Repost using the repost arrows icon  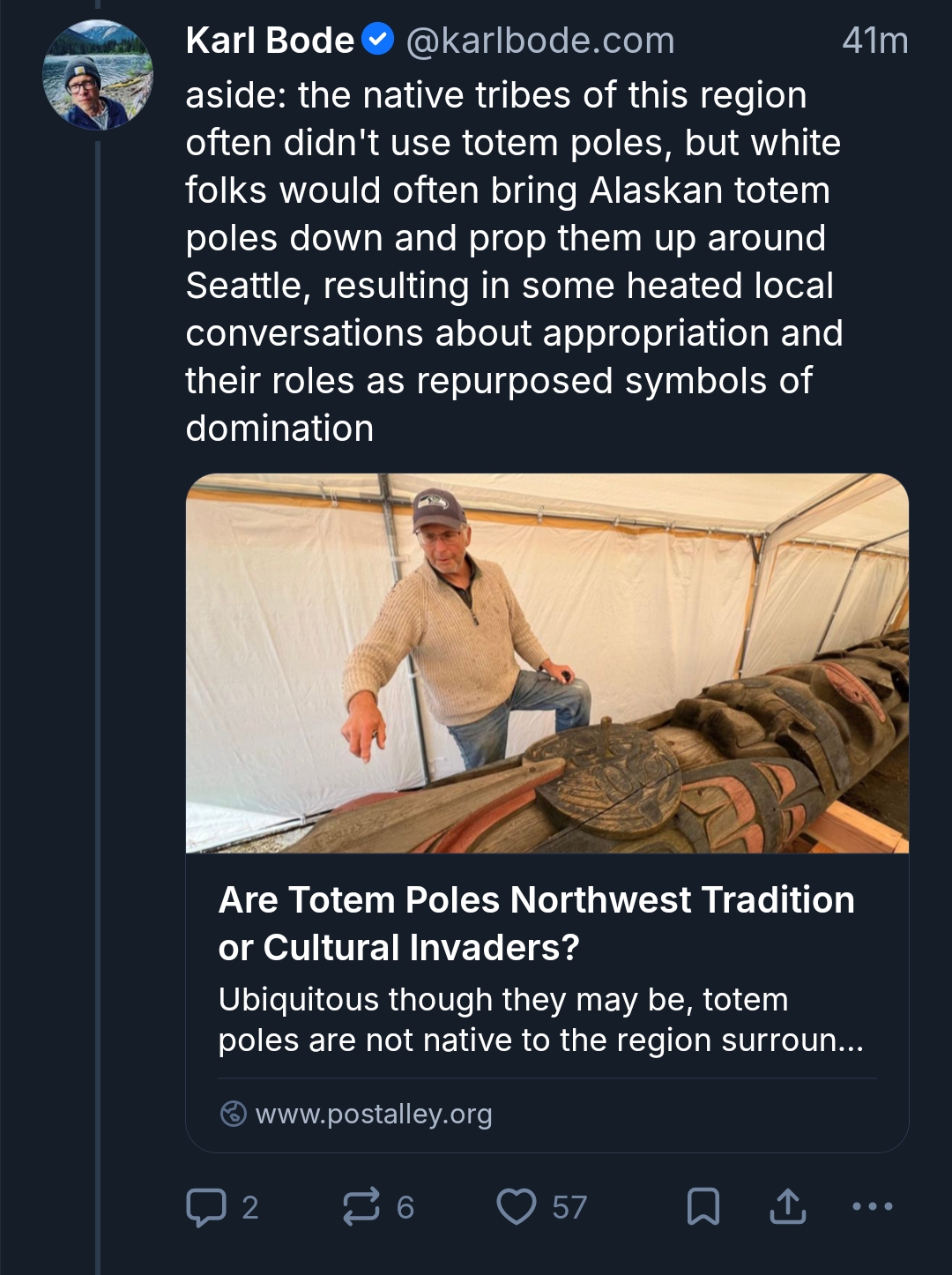pyautogui.click(x=361, y=1207)
